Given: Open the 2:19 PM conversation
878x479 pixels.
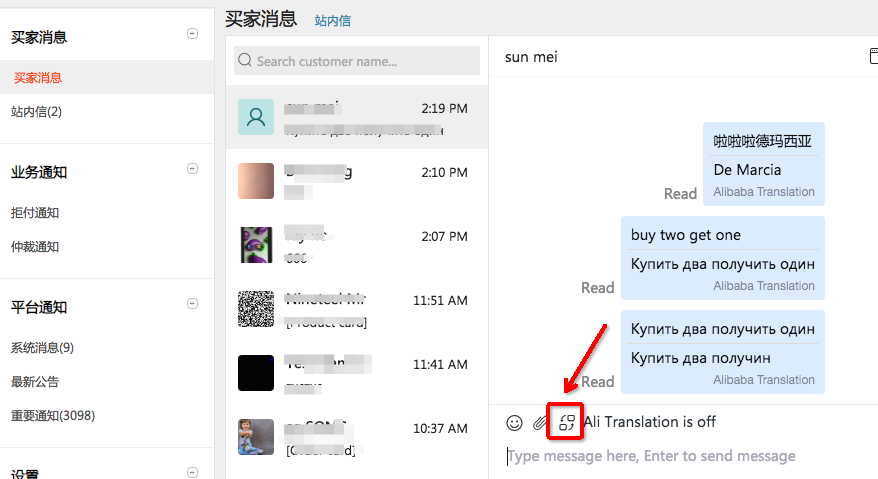Looking at the screenshot, I should [357, 117].
